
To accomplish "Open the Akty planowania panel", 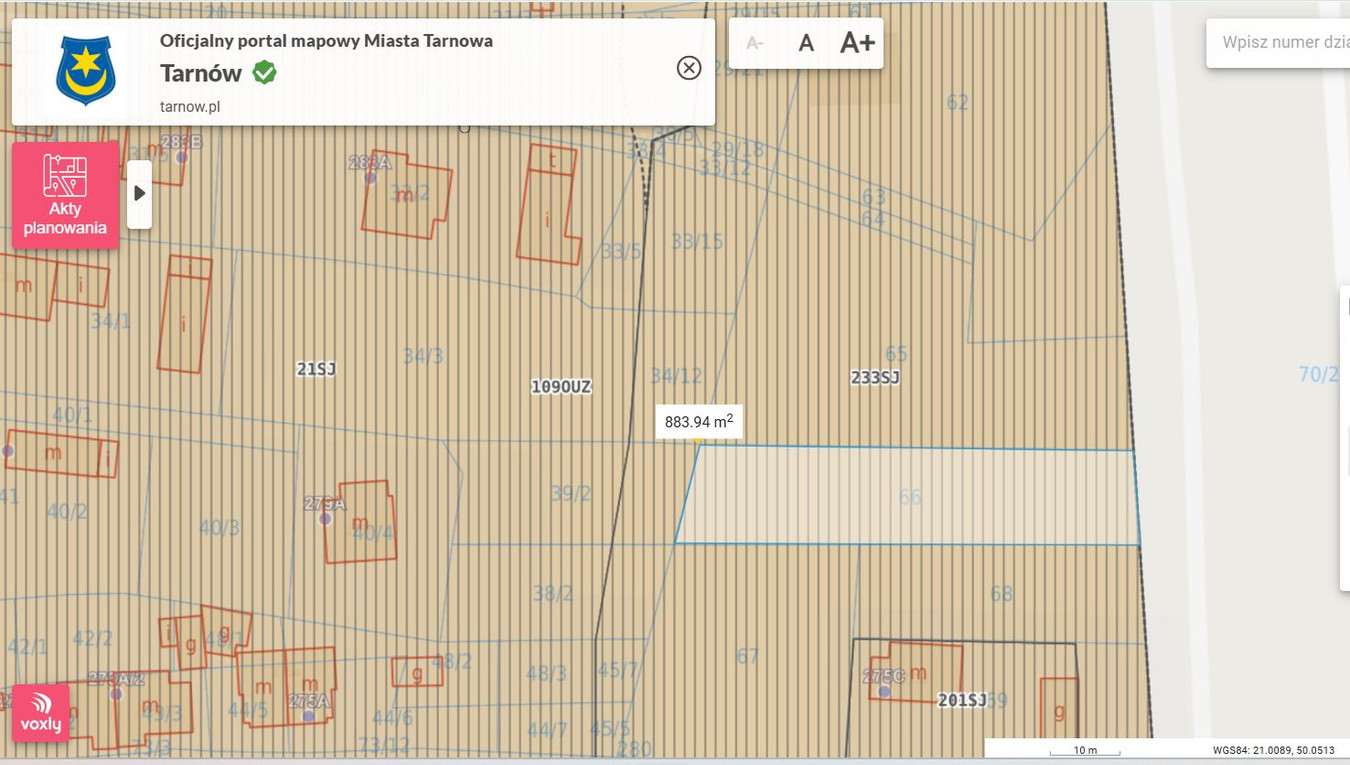I will click(x=66, y=195).
